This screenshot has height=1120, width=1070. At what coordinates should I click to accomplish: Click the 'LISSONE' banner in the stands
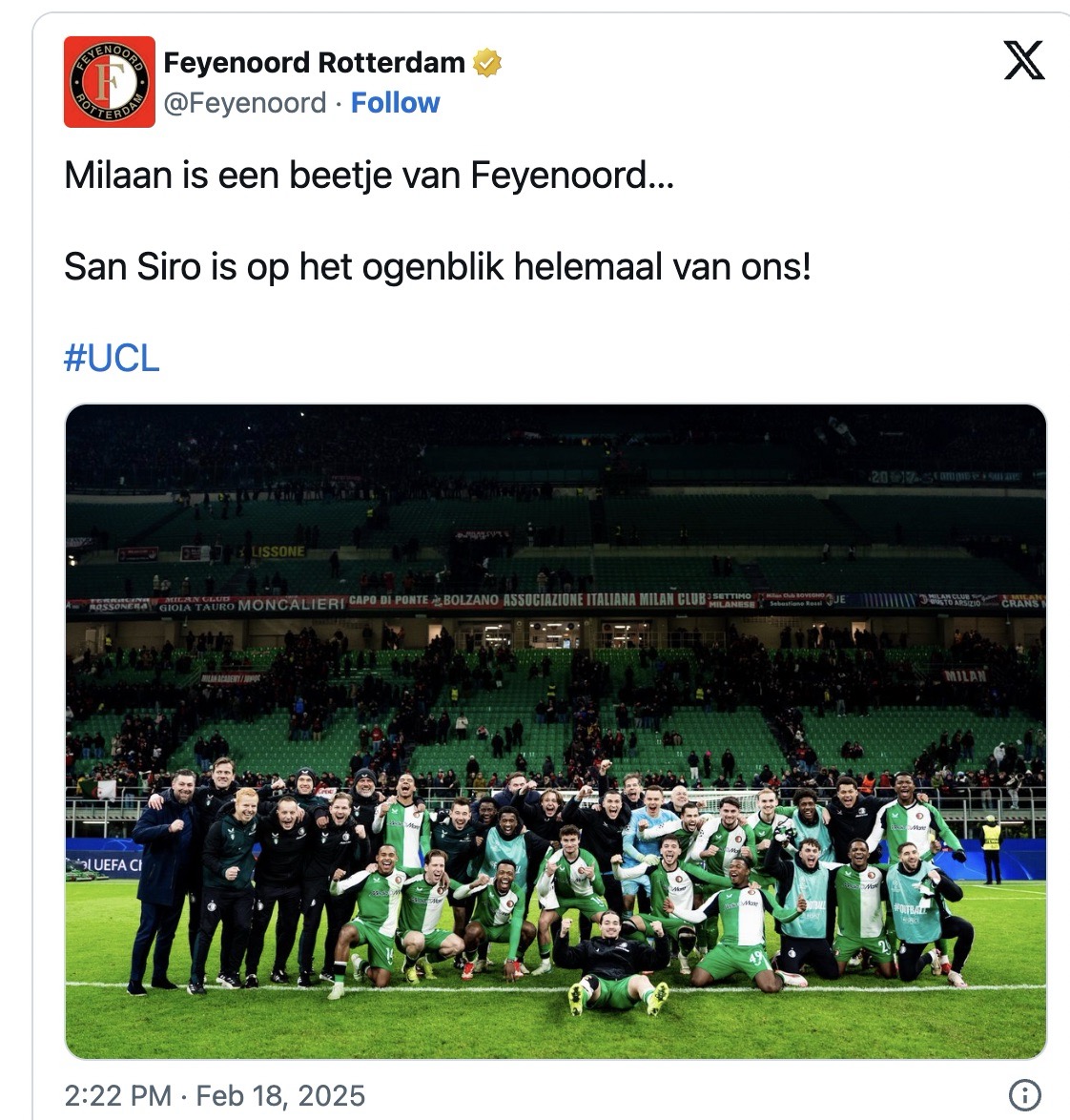click(x=278, y=551)
